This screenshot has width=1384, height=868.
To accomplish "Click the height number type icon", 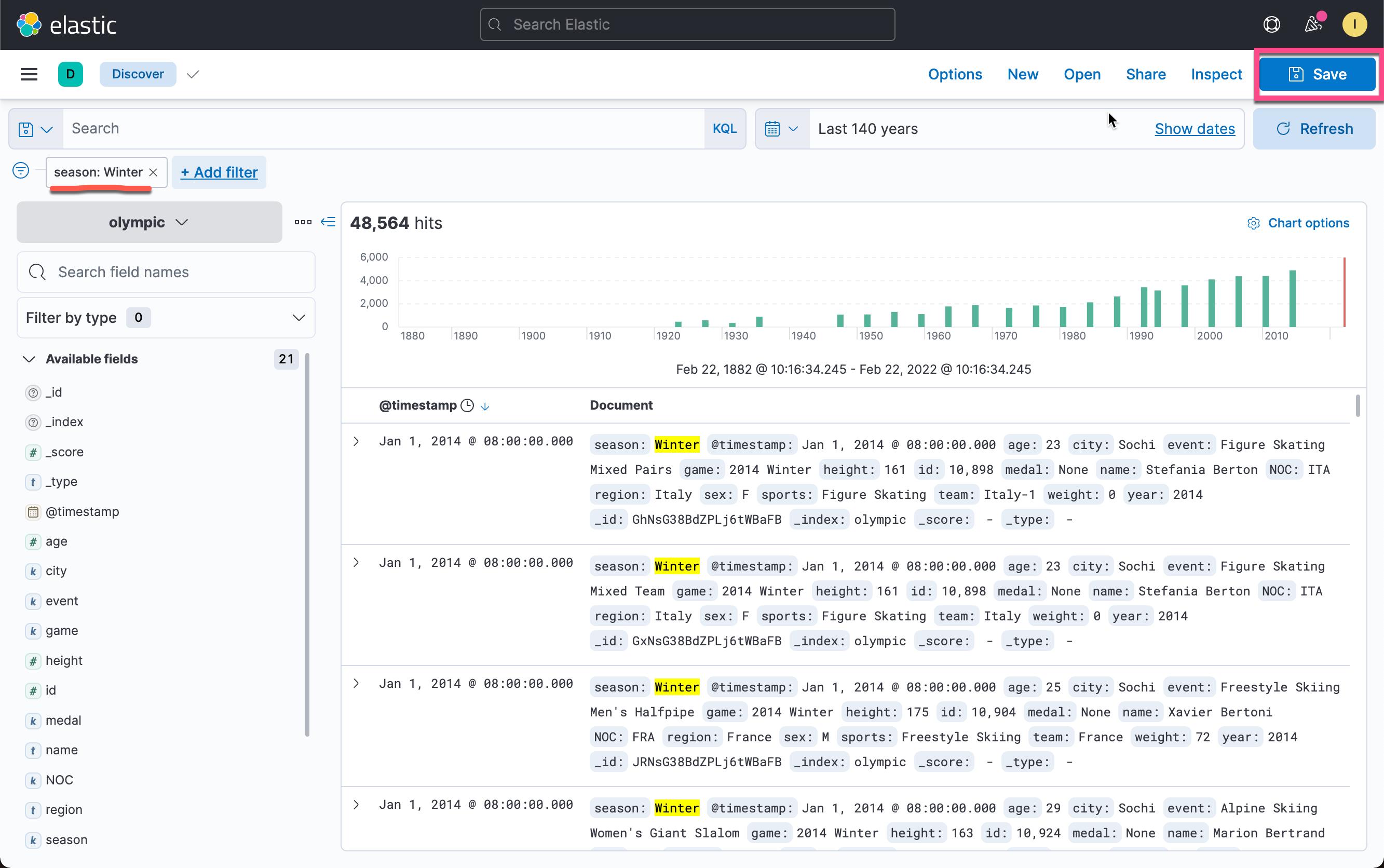I will pos(33,661).
